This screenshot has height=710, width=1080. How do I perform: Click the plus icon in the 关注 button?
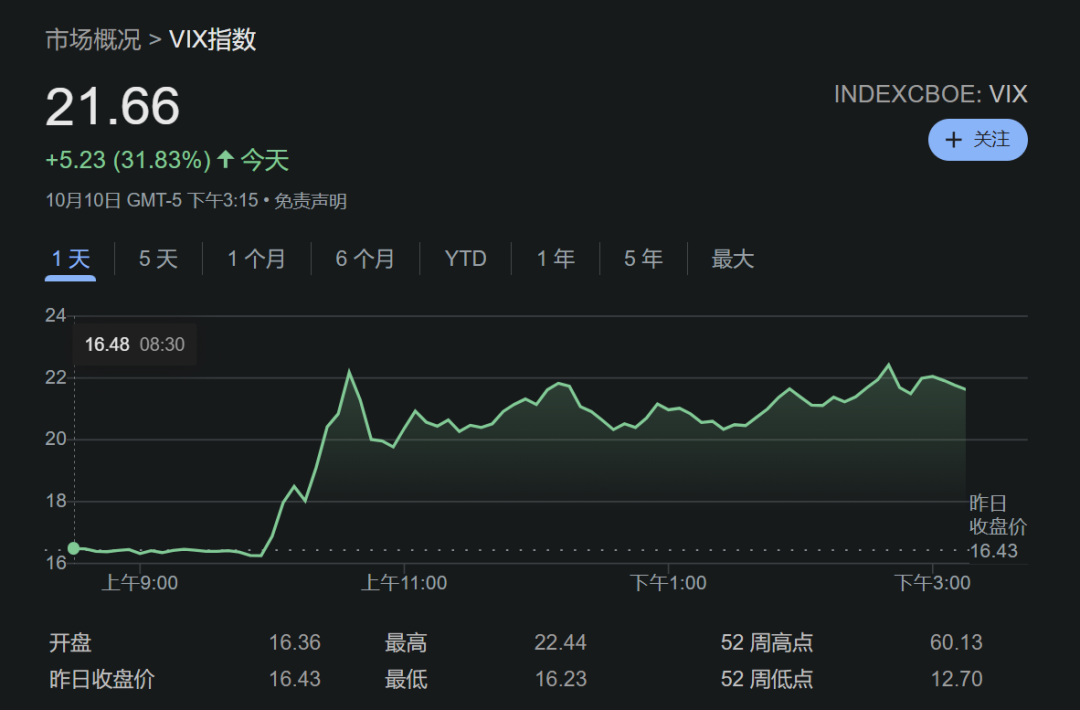pos(953,140)
